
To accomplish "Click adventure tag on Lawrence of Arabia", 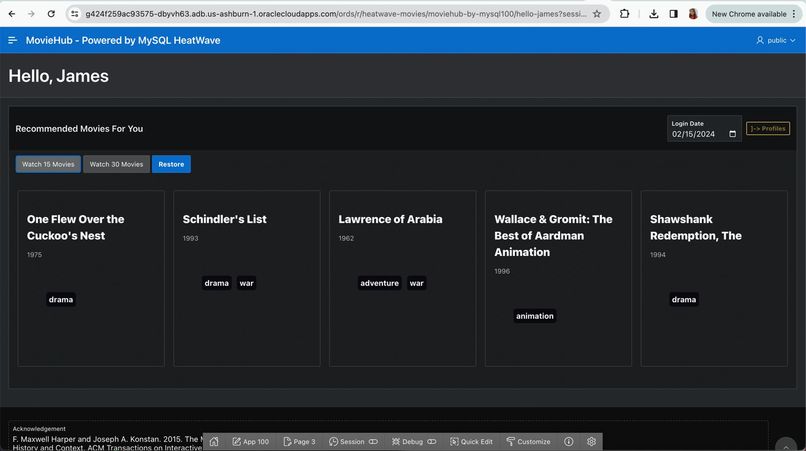I will (379, 283).
